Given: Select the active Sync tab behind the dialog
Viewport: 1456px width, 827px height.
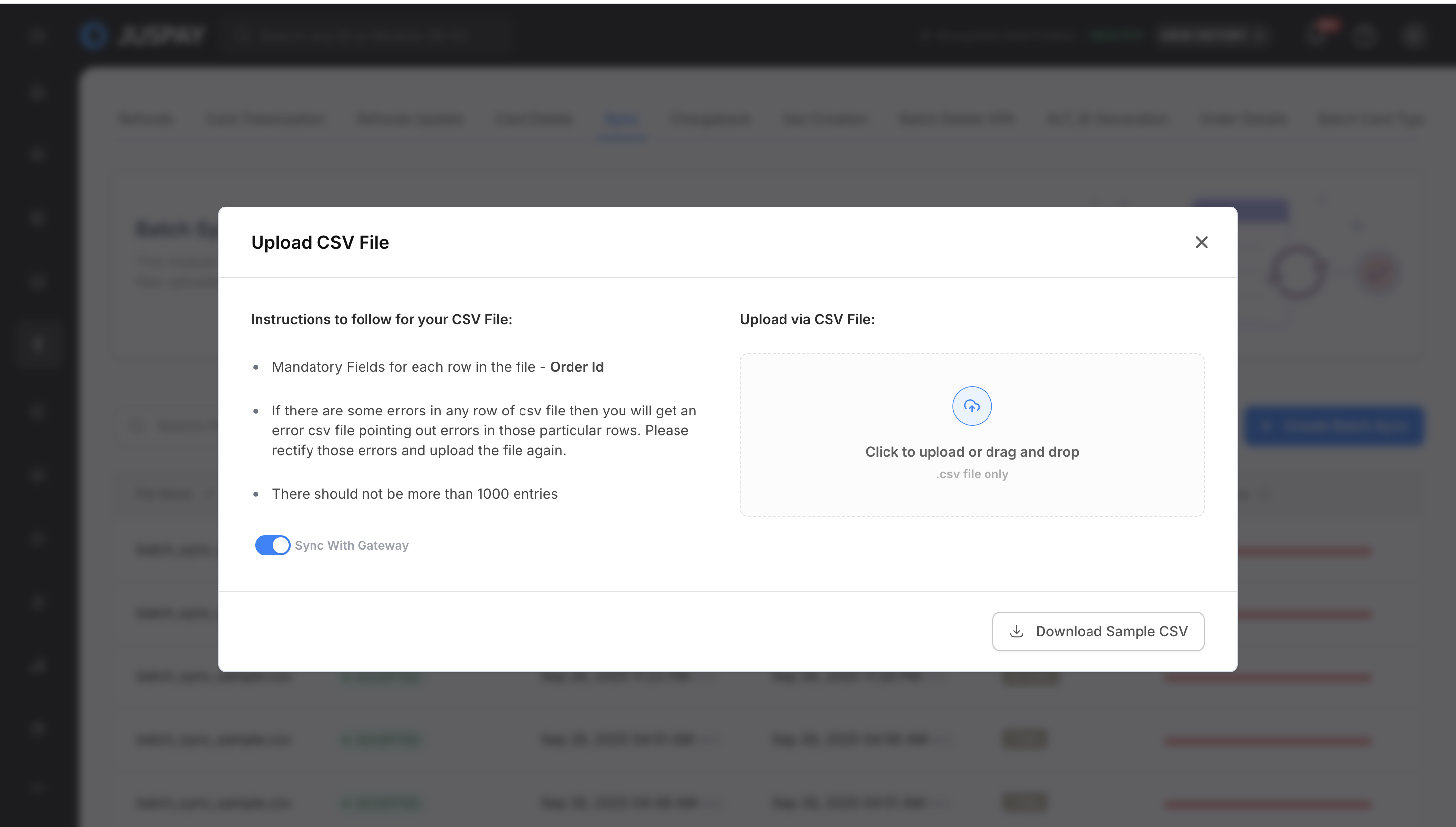Looking at the screenshot, I should coord(621,119).
